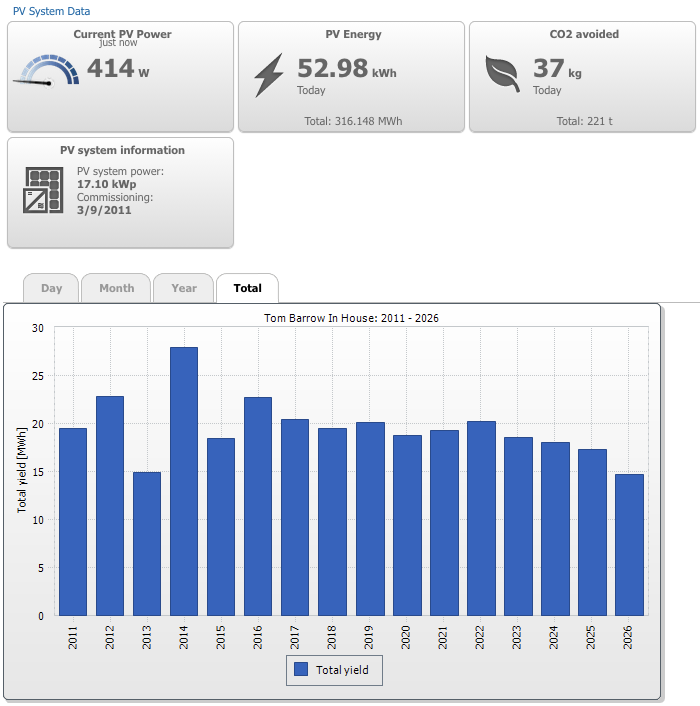
Task: Select the Total tab
Action: 248,288
